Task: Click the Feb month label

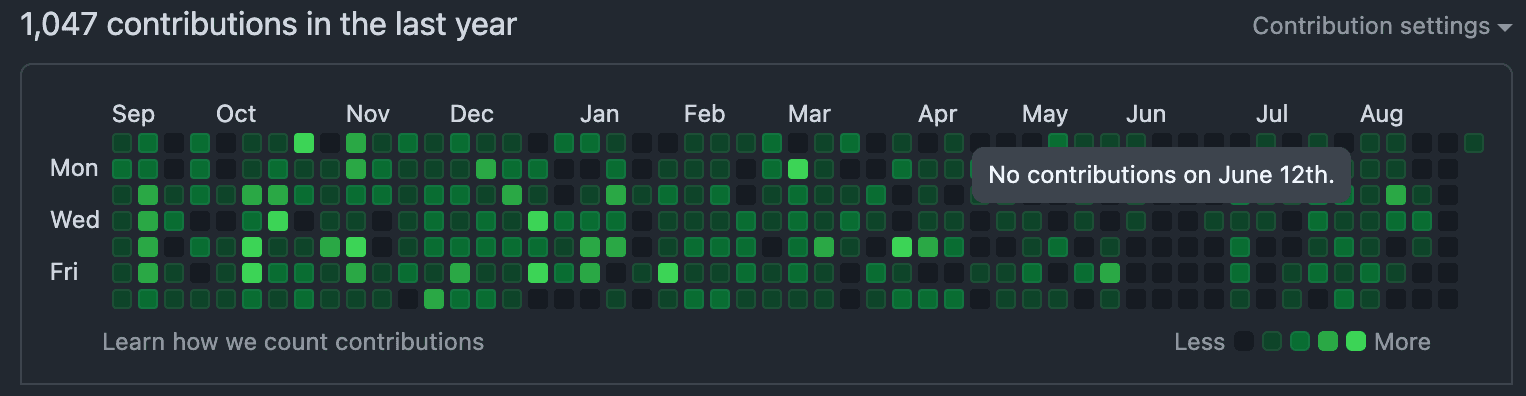Action: coord(705,113)
